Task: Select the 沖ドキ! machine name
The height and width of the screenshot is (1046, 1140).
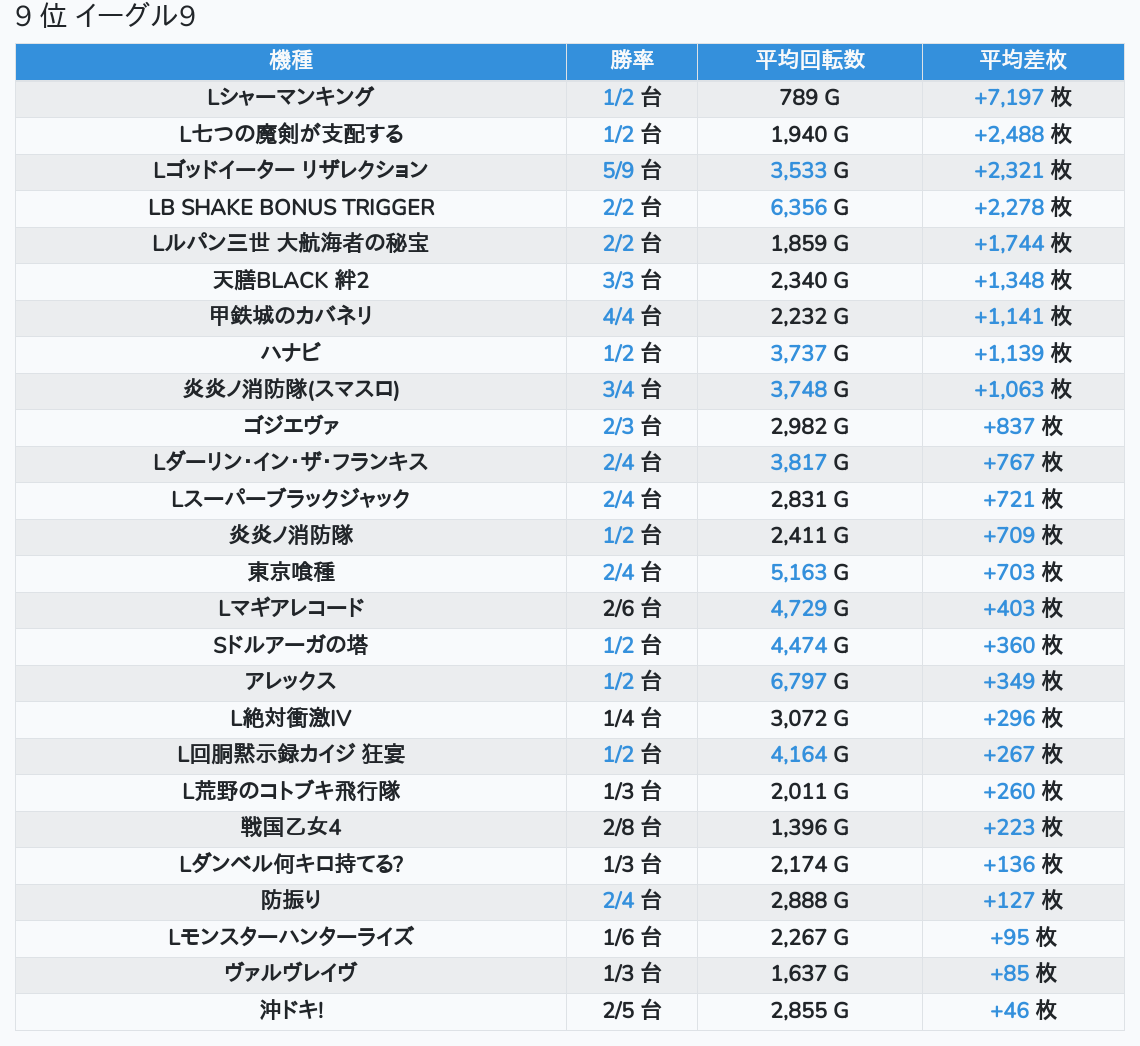Action: click(x=291, y=1010)
